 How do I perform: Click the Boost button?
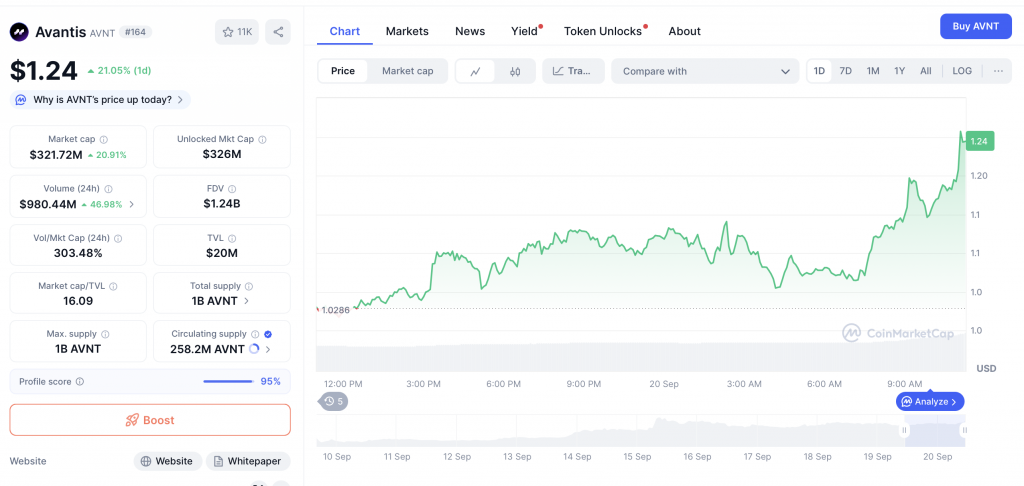tap(150, 420)
